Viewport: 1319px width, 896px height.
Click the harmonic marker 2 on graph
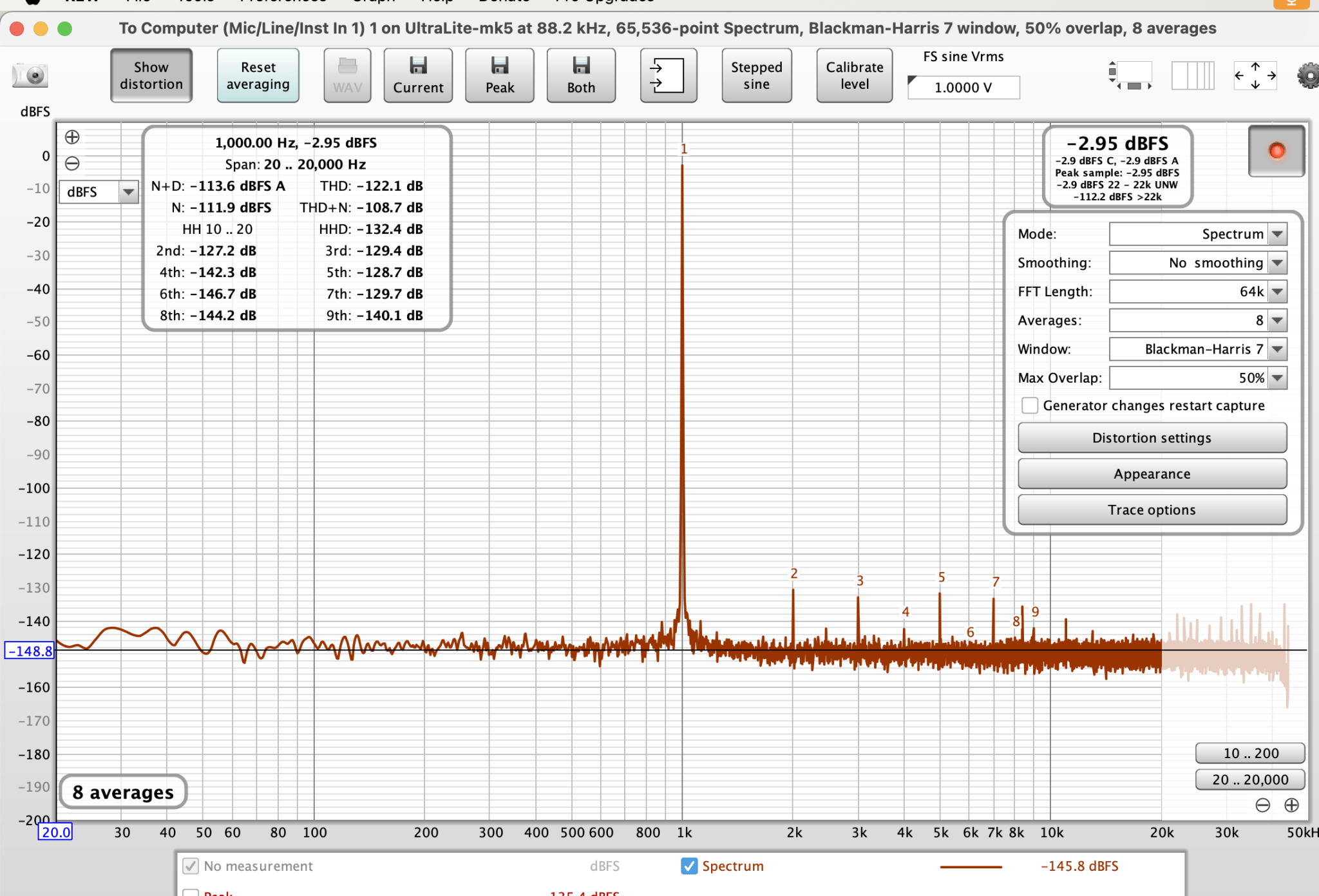tap(794, 573)
